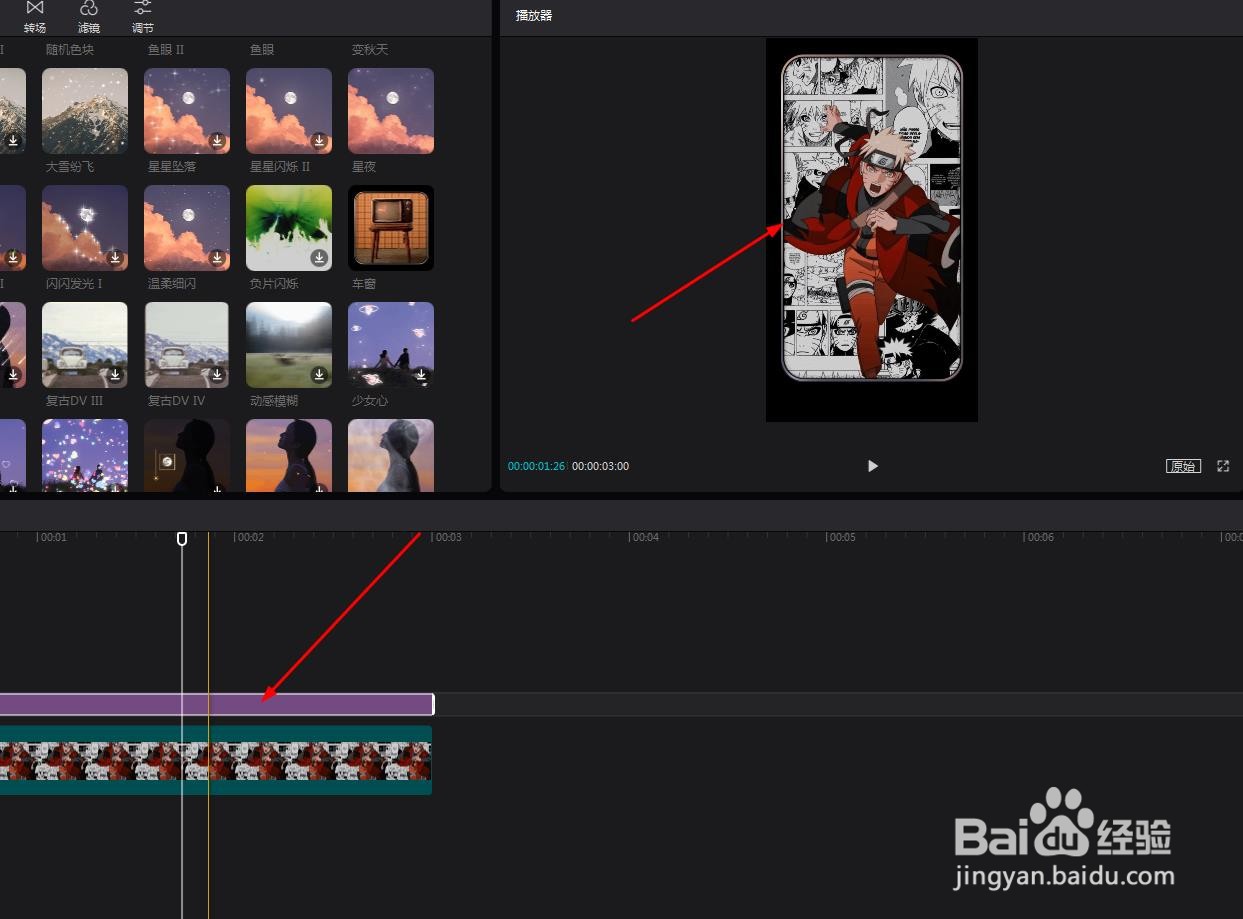Select the 星夜 effect thumbnail
The image size is (1243, 919).
[x=391, y=111]
